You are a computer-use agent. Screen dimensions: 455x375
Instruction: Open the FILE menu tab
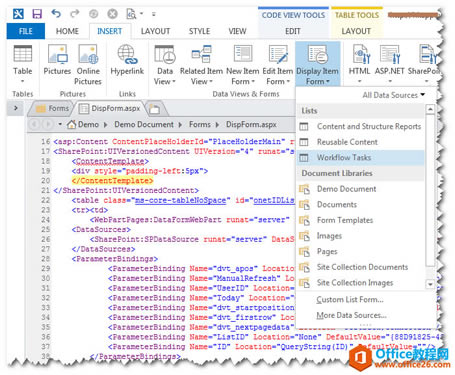coord(26,31)
